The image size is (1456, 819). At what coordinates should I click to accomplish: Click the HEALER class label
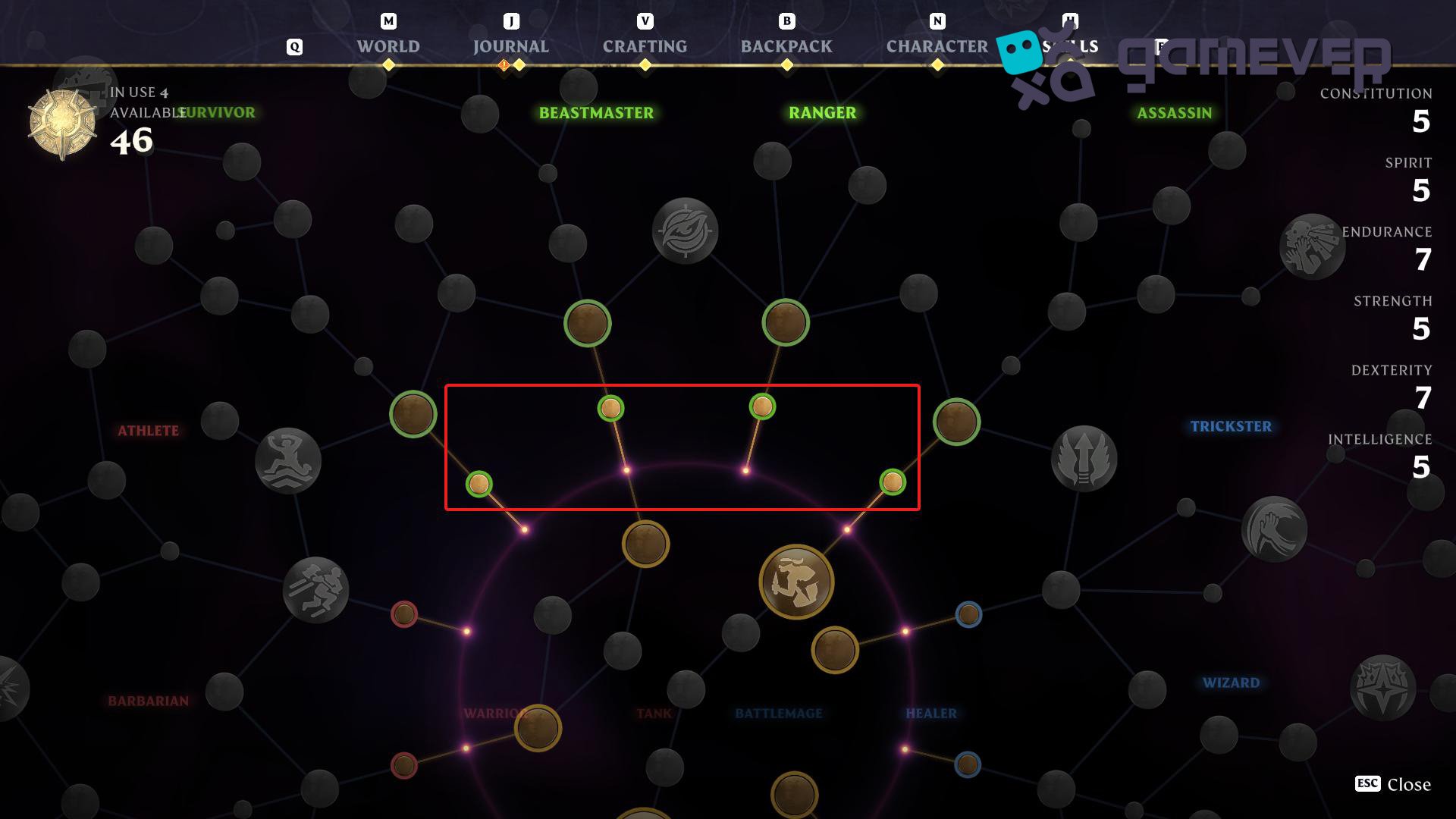(x=931, y=714)
